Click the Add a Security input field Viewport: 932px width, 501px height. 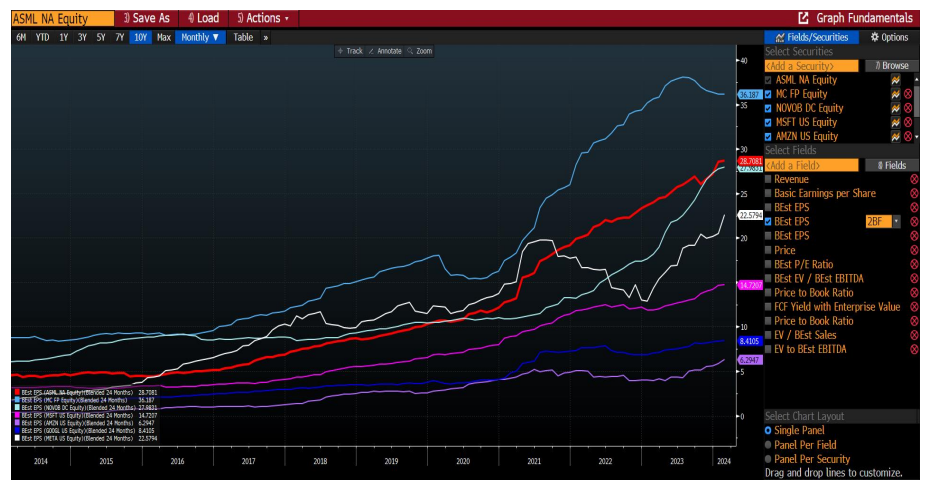[x=811, y=65]
